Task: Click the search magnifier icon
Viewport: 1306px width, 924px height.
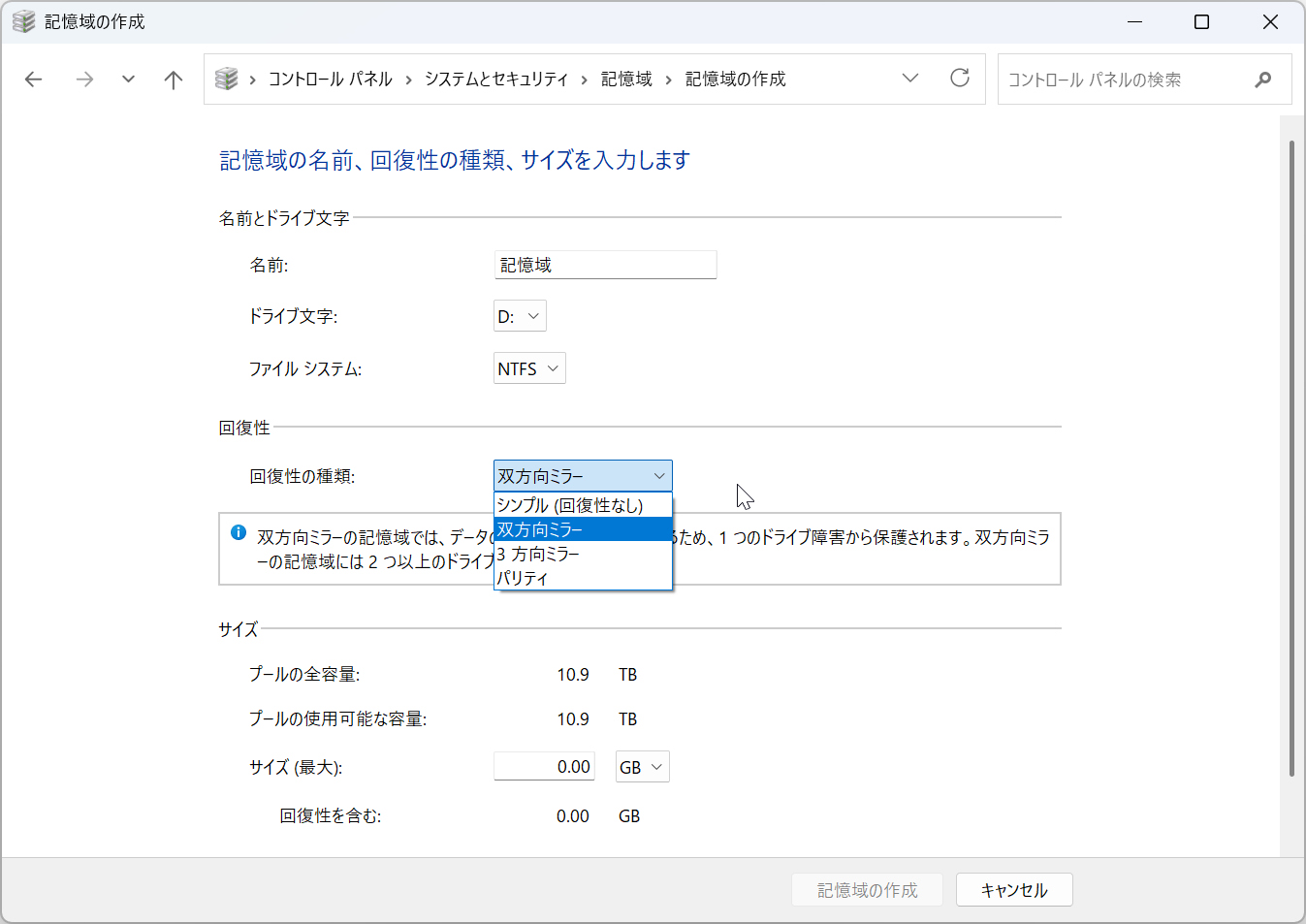Action: coord(1262,80)
